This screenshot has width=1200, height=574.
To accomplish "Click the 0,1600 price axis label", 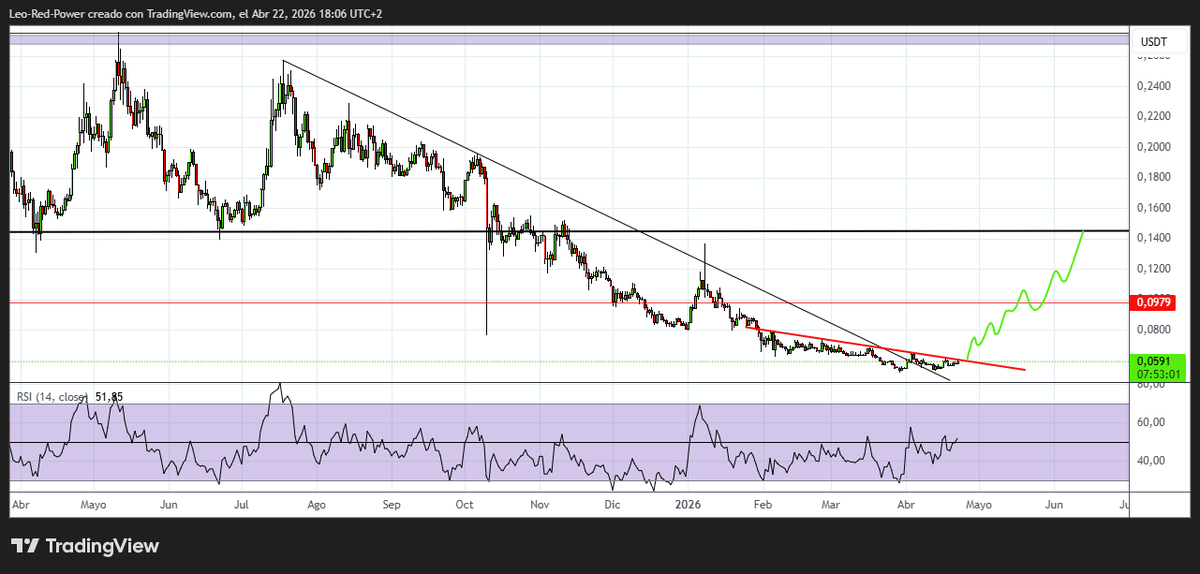I will tap(1154, 208).
